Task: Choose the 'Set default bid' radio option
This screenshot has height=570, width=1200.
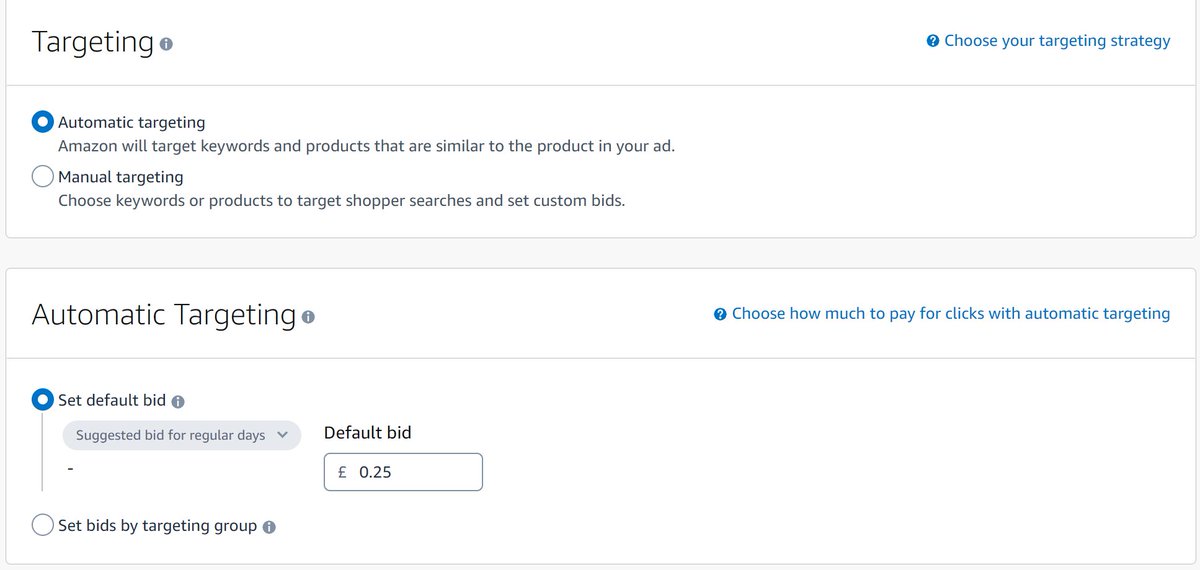Action: pyautogui.click(x=43, y=399)
